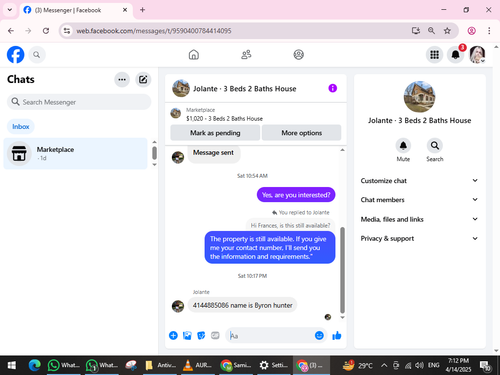Click the 'Yes, are you interested?' message
This screenshot has height=375, width=500.
pyautogui.click(x=296, y=195)
